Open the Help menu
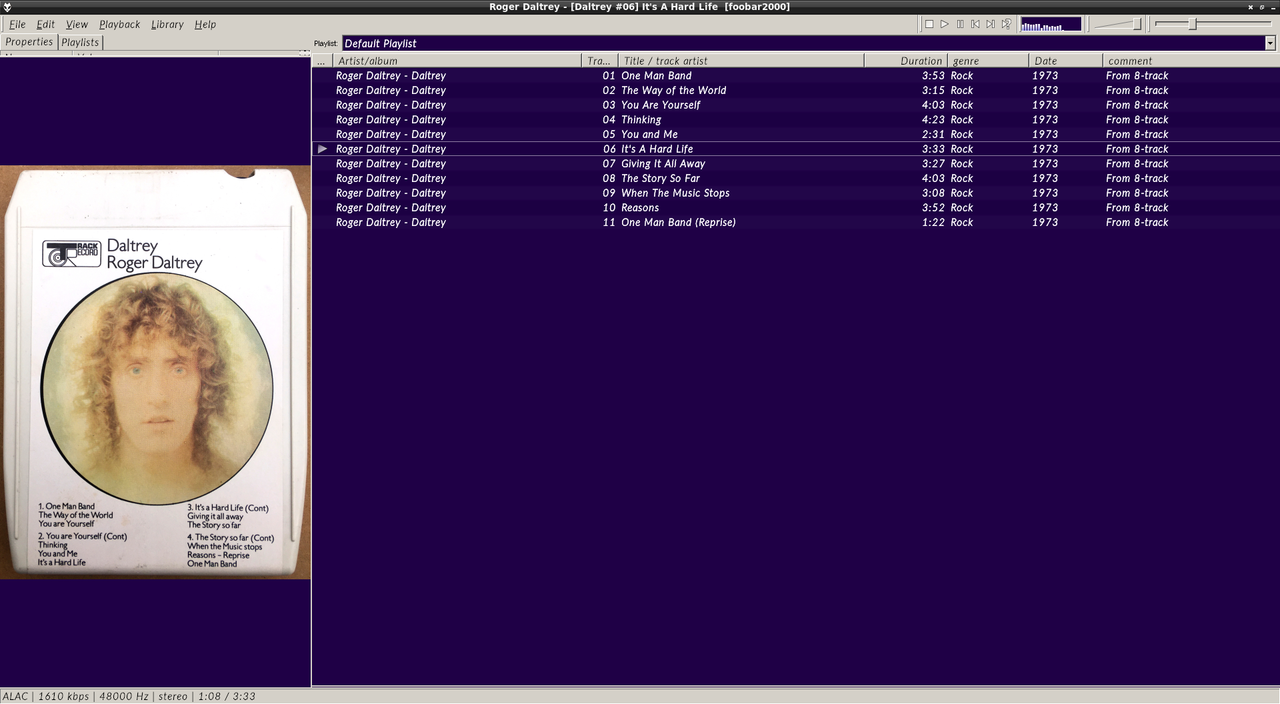Screen dimensions: 1280x704 205,24
